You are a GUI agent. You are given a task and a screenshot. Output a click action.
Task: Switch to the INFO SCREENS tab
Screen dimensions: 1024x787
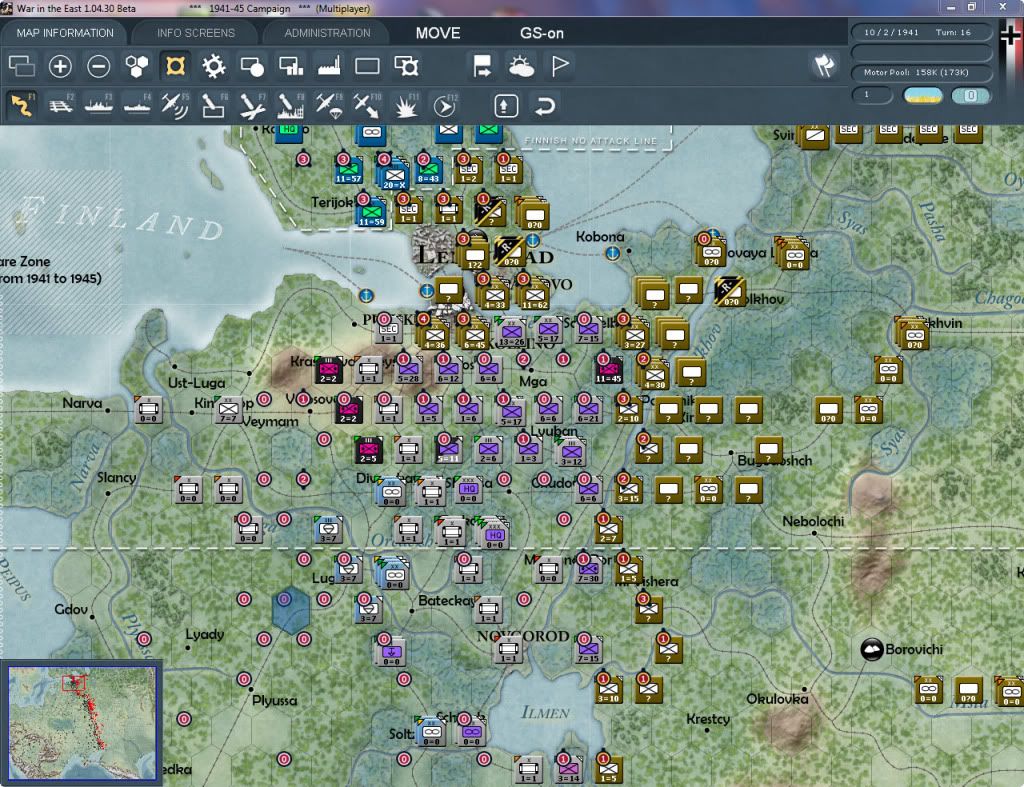pyautogui.click(x=195, y=33)
